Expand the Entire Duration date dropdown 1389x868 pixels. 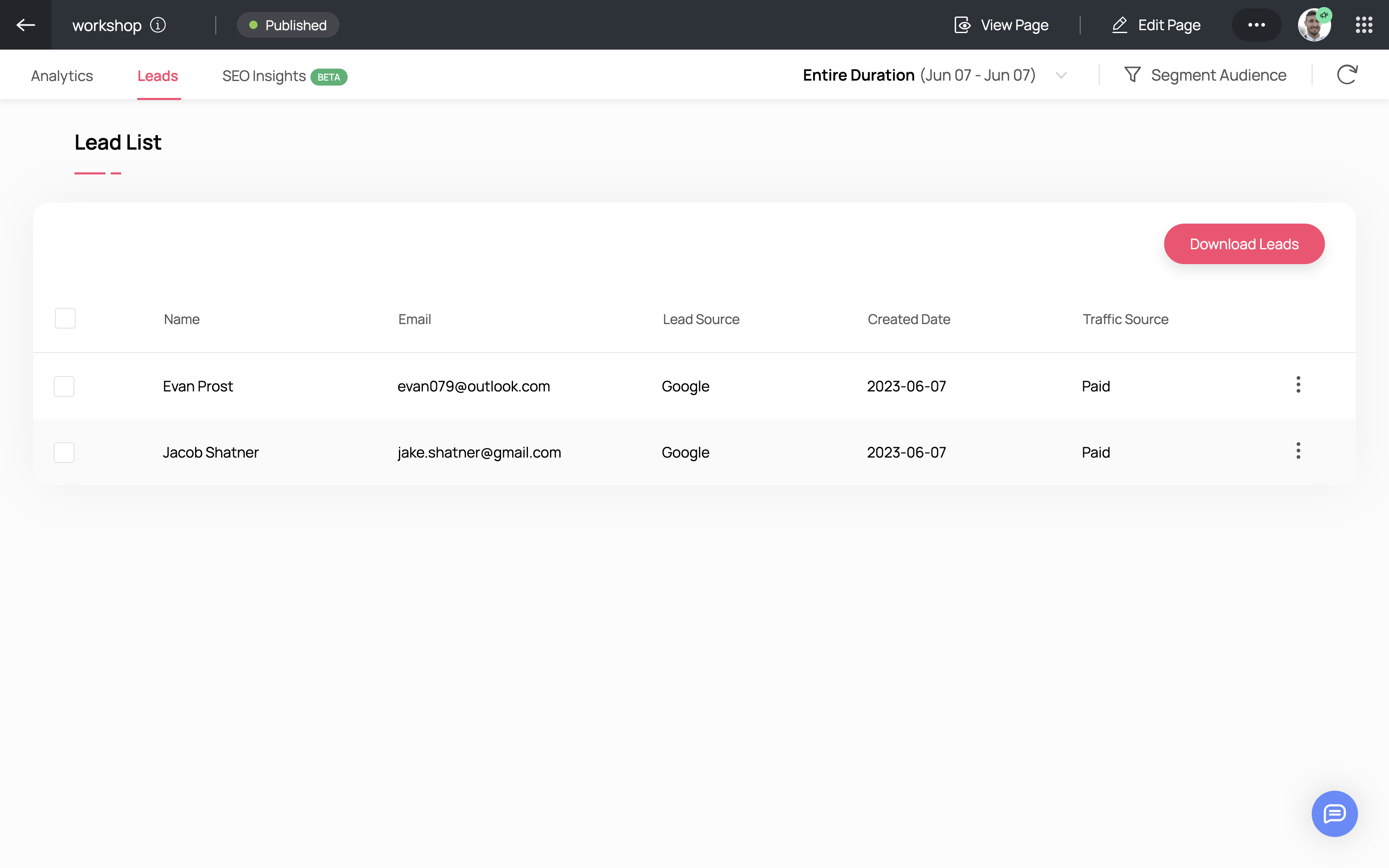[1061, 75]
